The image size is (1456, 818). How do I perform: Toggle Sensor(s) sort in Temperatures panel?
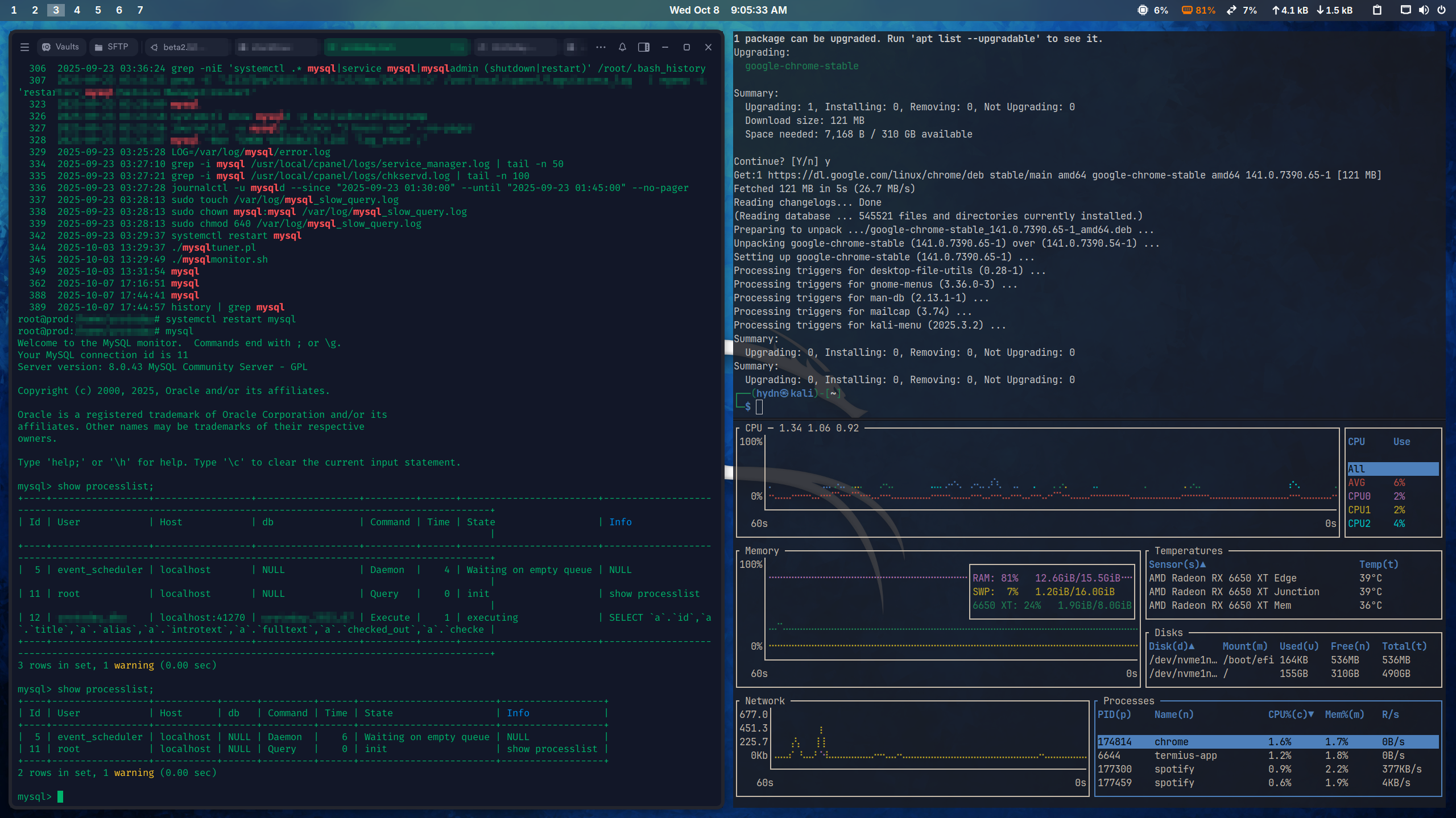pos(1175,564)
